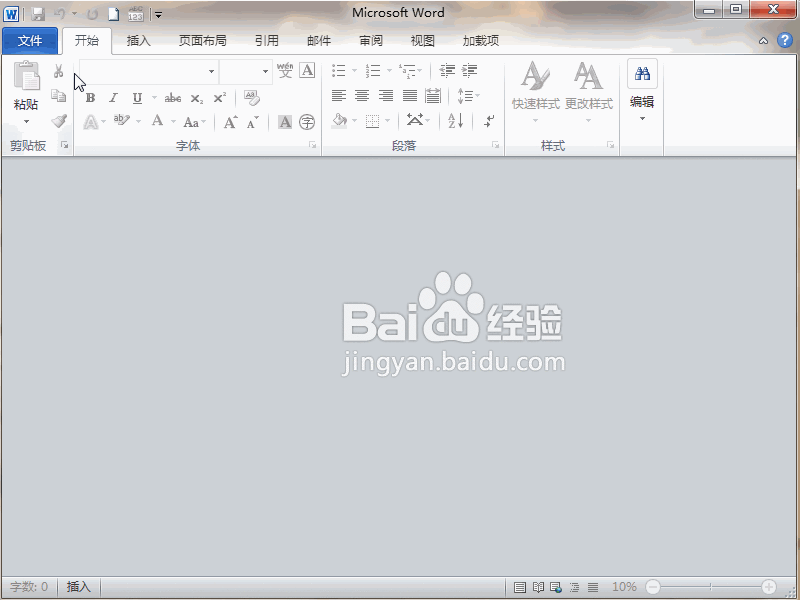Switch to web layout view icon
Viewport: 800px width, 600px height.
[556, 587]
